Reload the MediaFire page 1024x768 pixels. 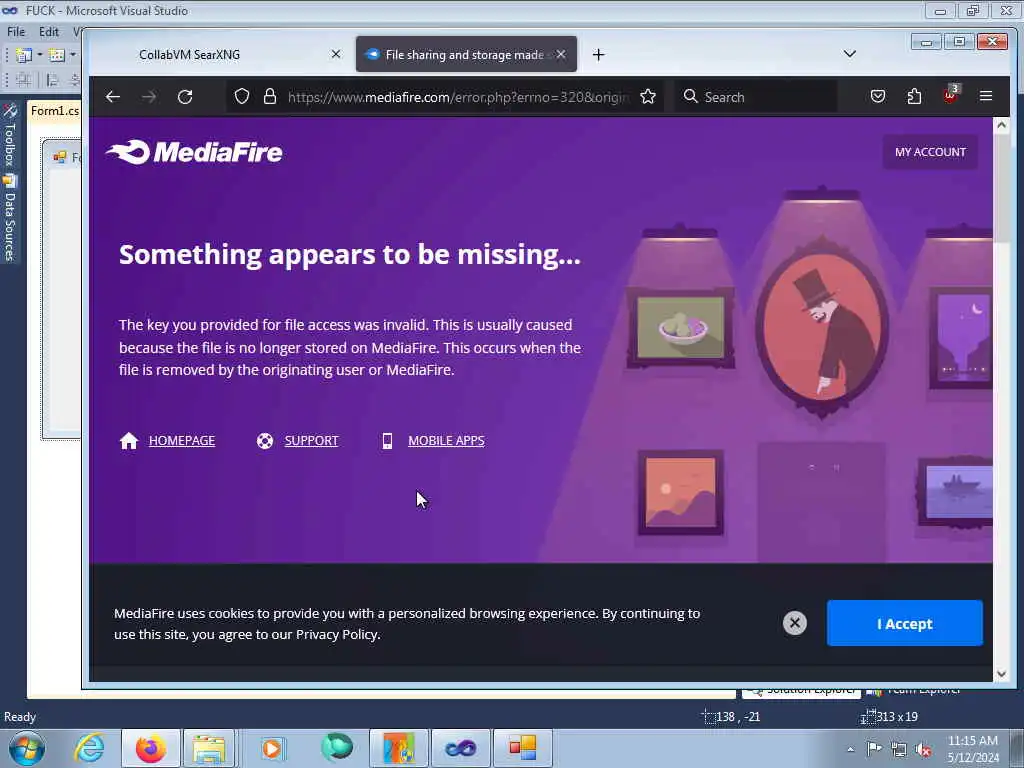tap(185, 97)
